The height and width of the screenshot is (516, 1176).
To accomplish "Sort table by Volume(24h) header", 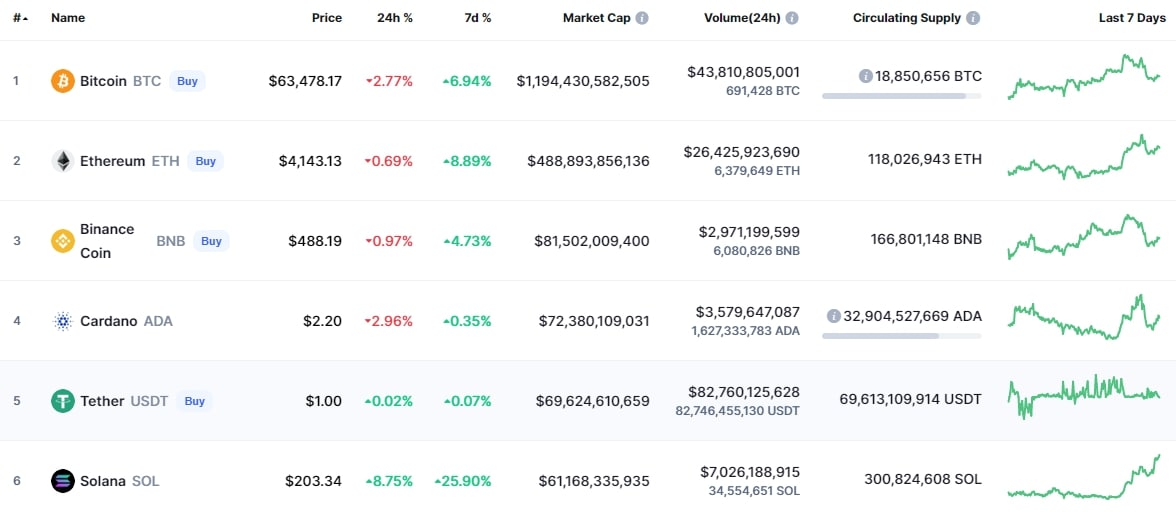I will click(742, 18).
